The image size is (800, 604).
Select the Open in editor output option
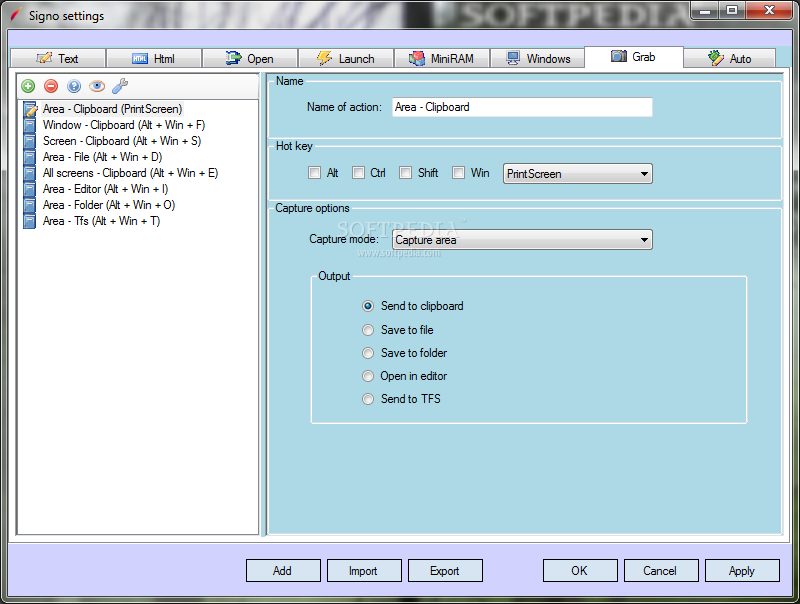pyautogui.click(x=368, y=376)
